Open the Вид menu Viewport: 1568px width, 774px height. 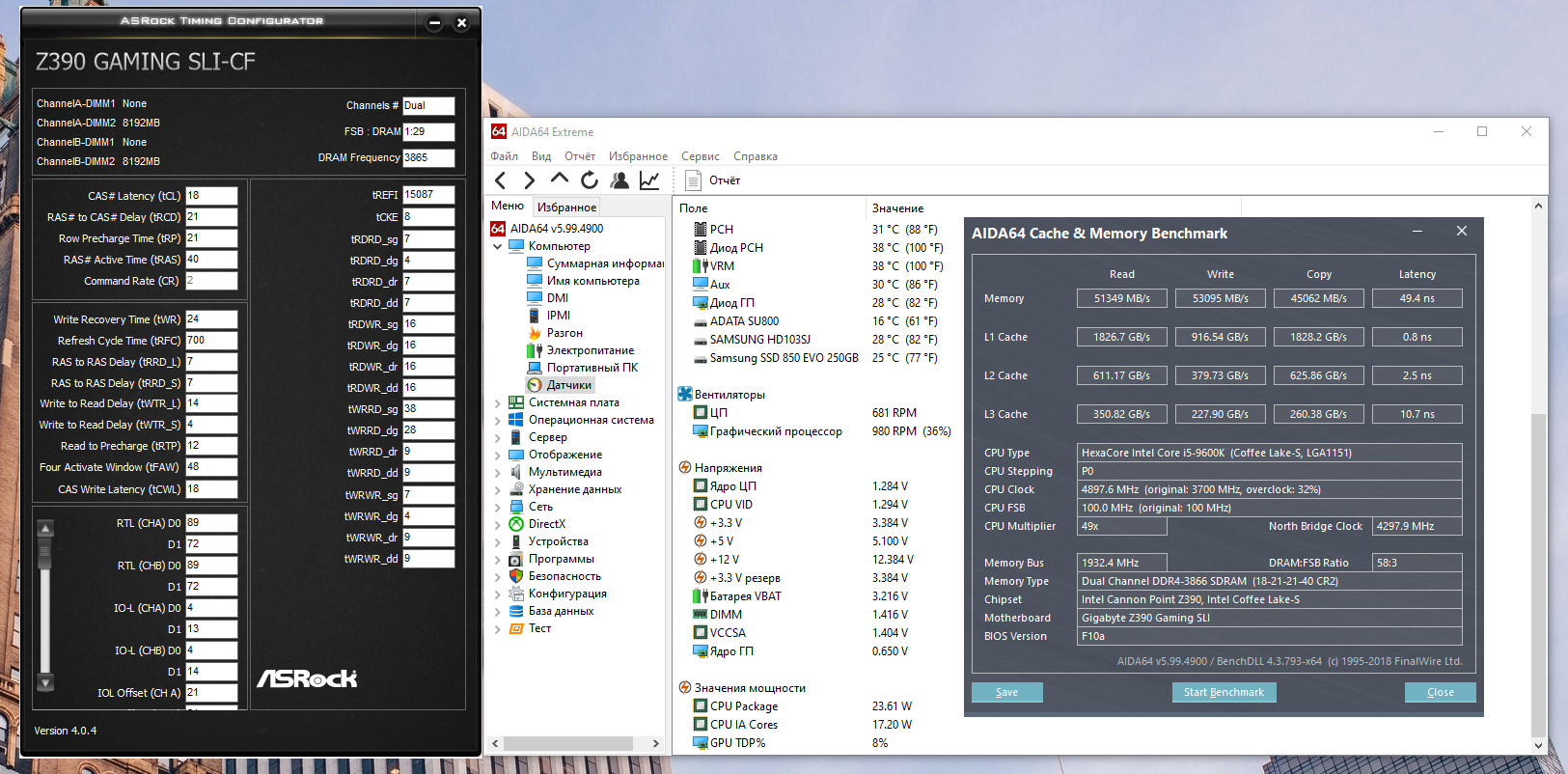[x=541, y=156]
